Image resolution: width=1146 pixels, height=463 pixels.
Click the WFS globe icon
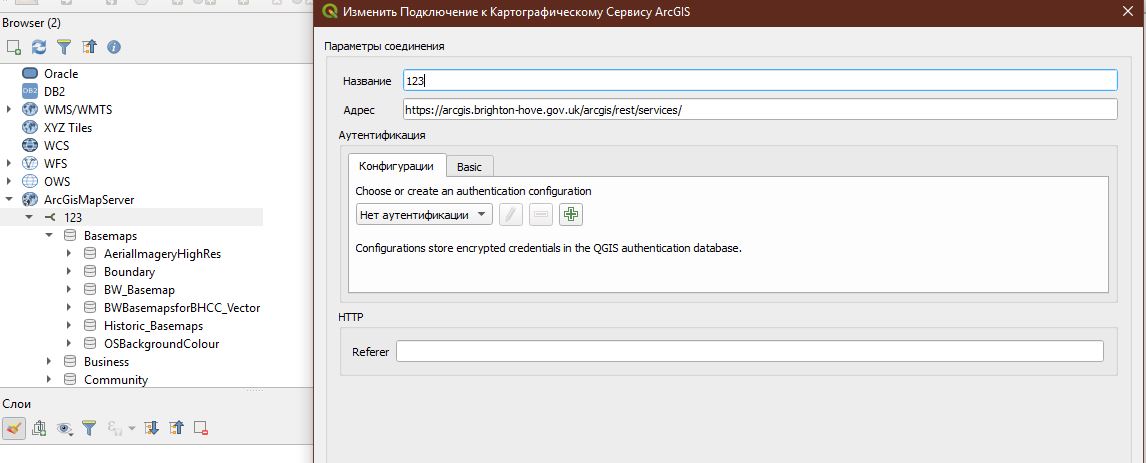(x=30, y=163)
